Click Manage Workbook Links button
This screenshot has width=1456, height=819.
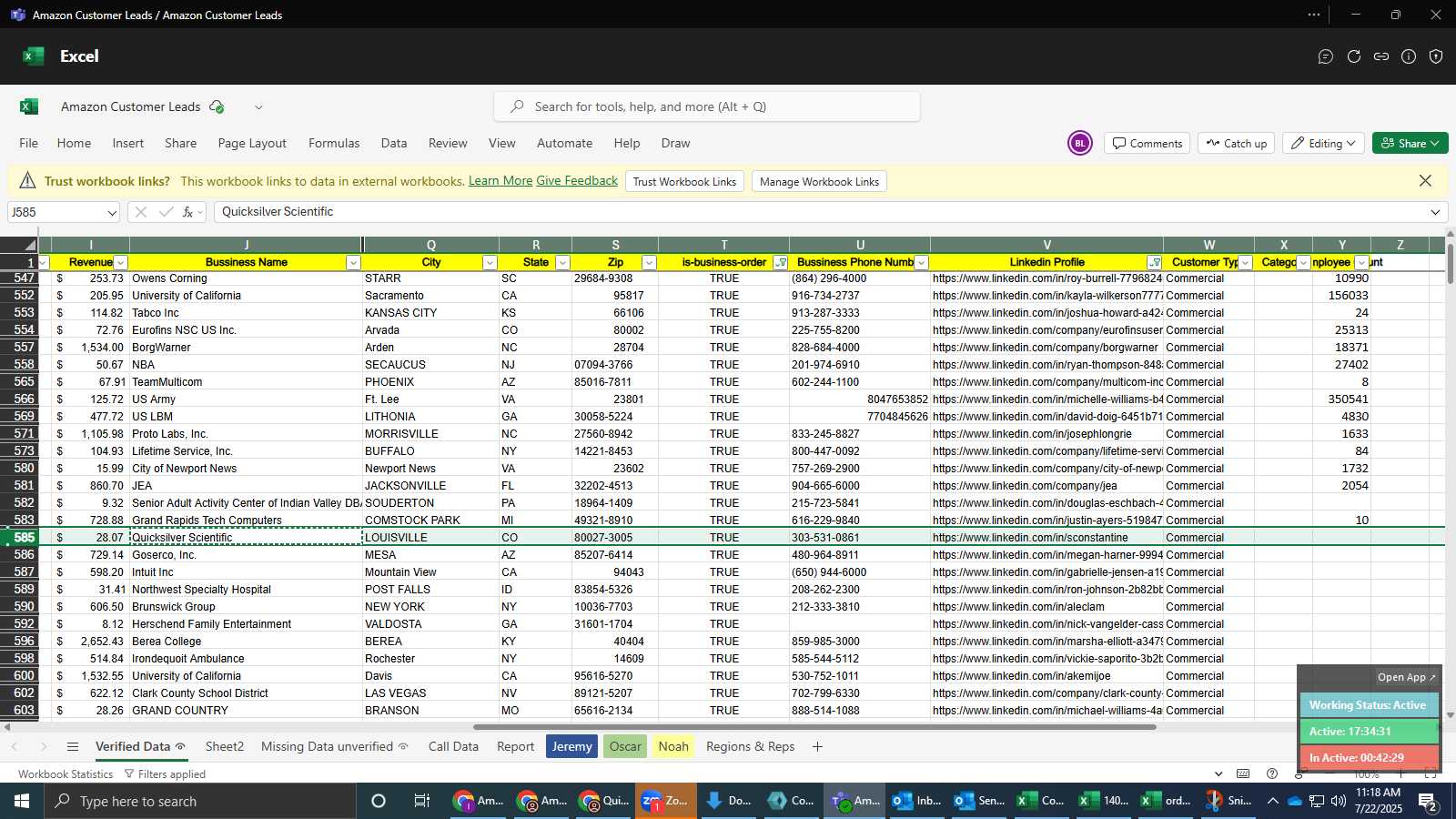tap(819, 182)
